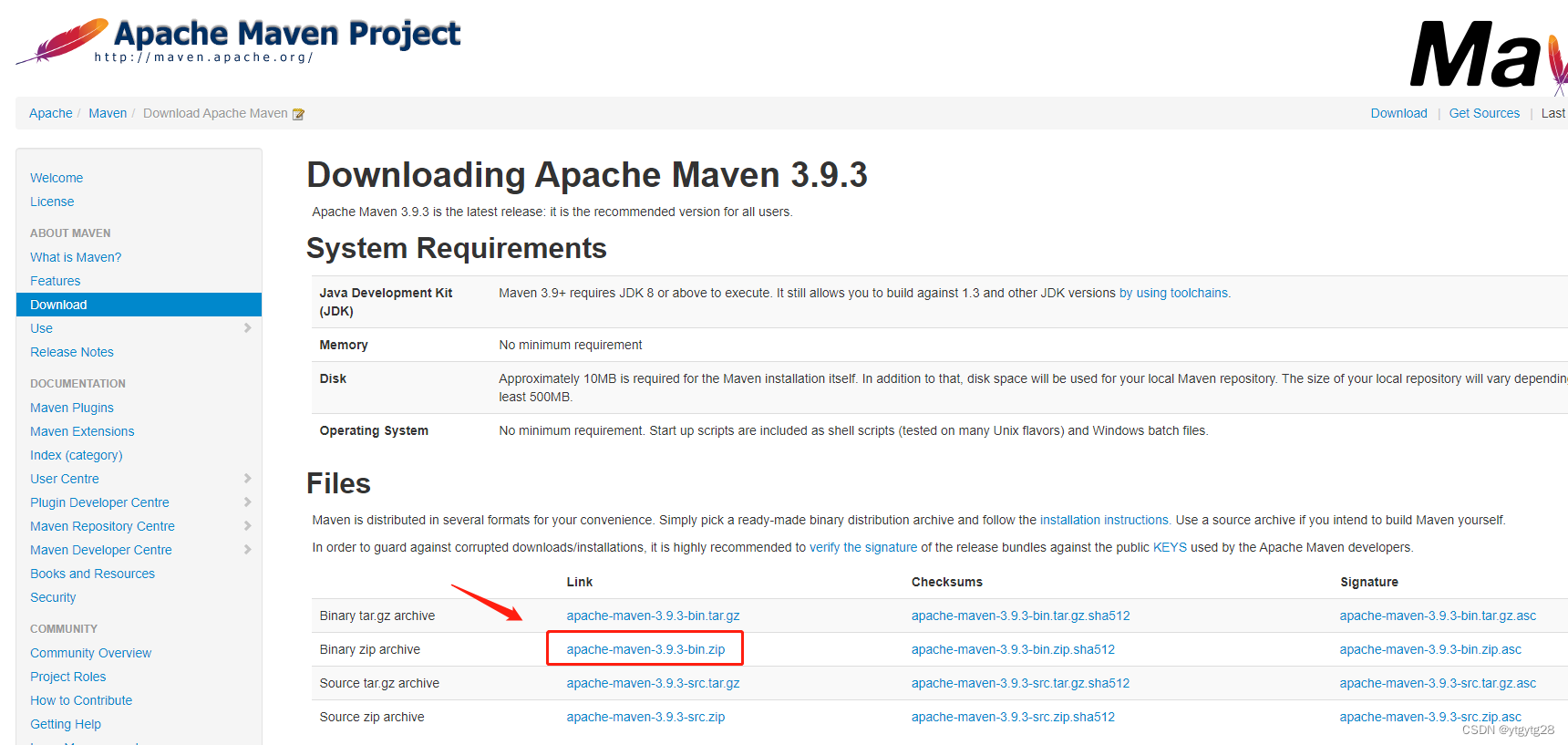This screenshot has width=1568, height=745.
Task: Open Index (category) sidebar link
Action: coord(77,455)
